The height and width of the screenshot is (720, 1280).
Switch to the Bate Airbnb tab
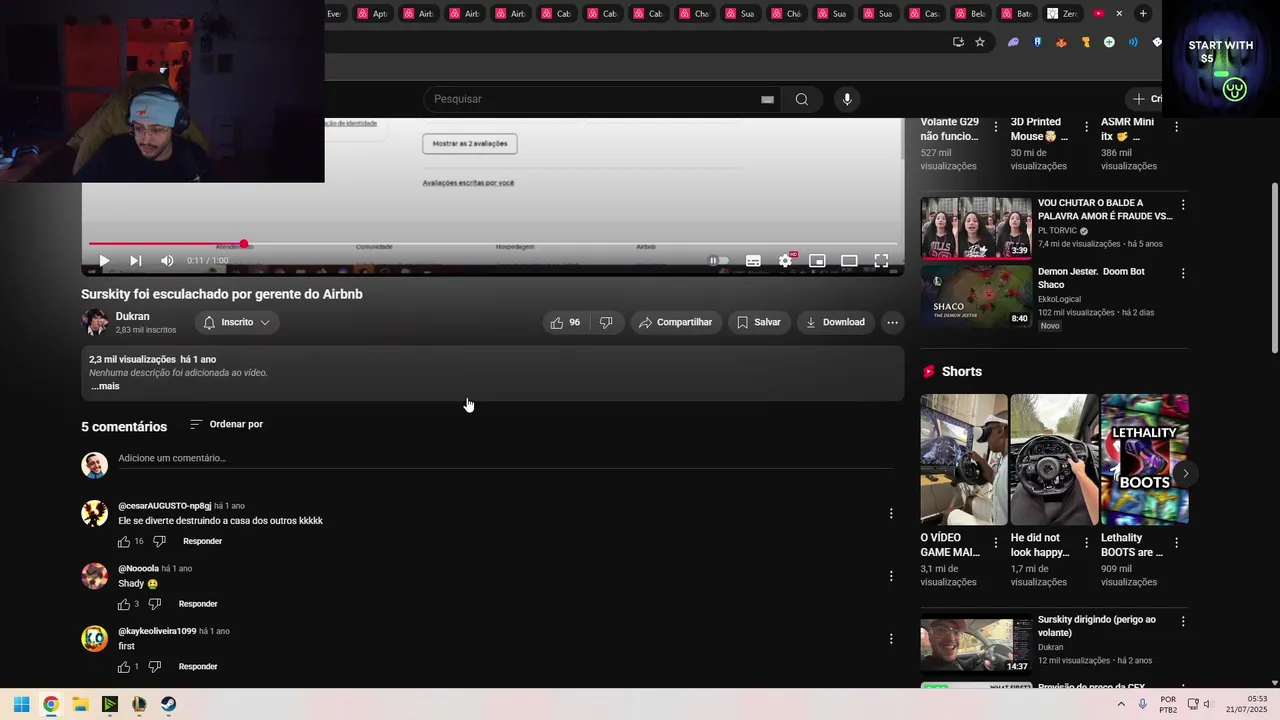(x=1016, y=14)
